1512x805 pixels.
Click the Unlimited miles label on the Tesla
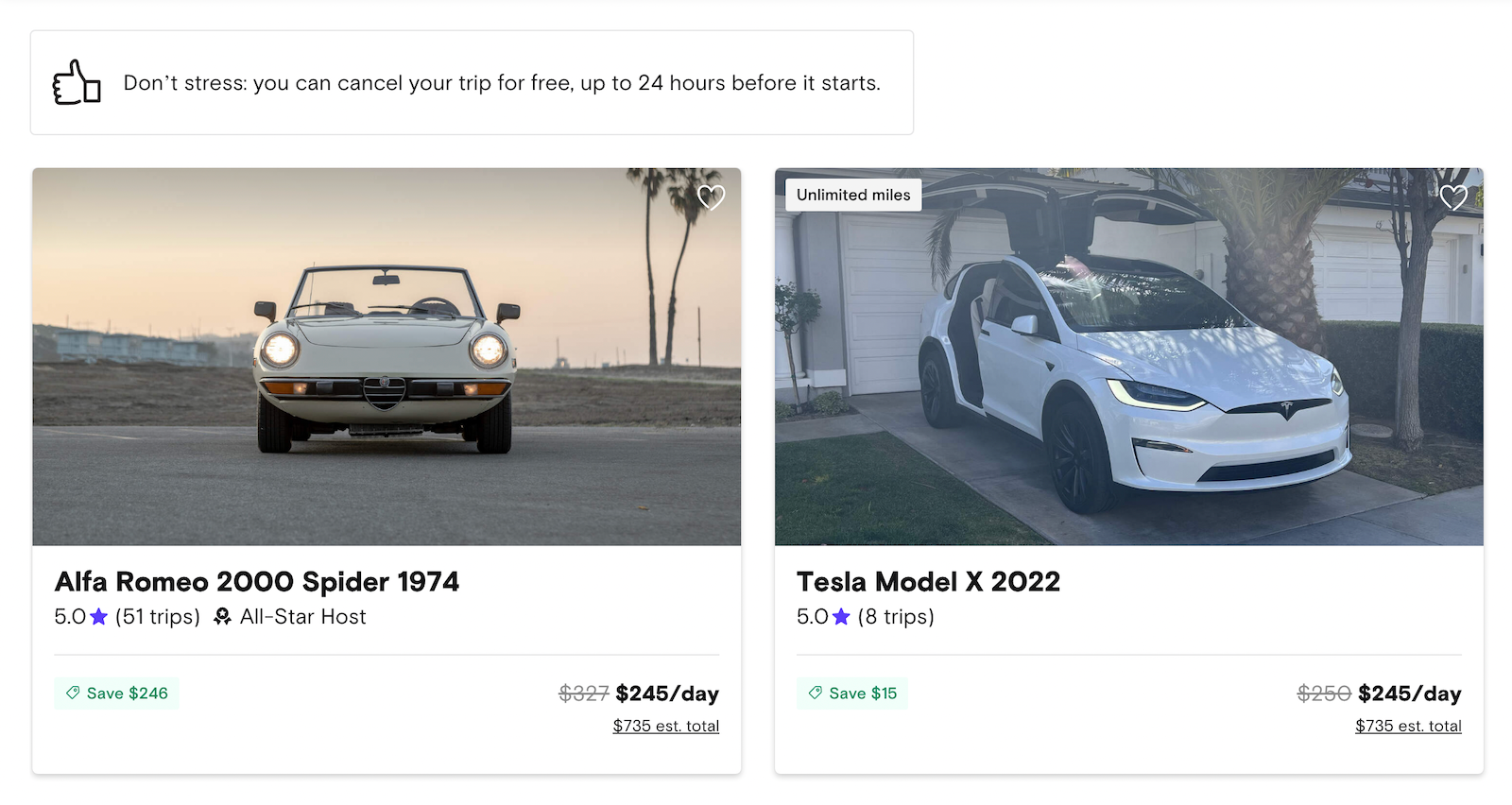[853, 195]
